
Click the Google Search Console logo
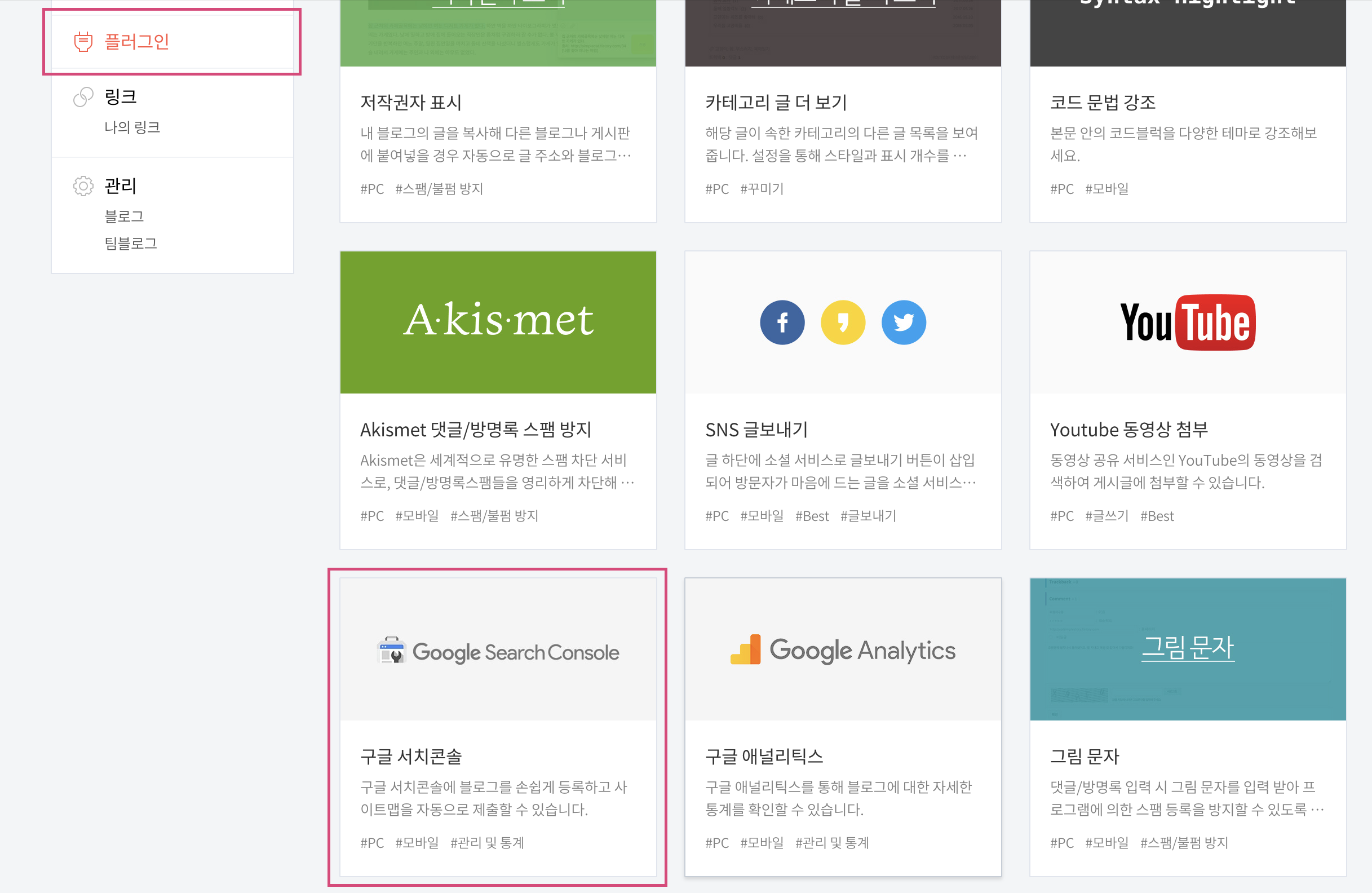[x=498, y=652]
